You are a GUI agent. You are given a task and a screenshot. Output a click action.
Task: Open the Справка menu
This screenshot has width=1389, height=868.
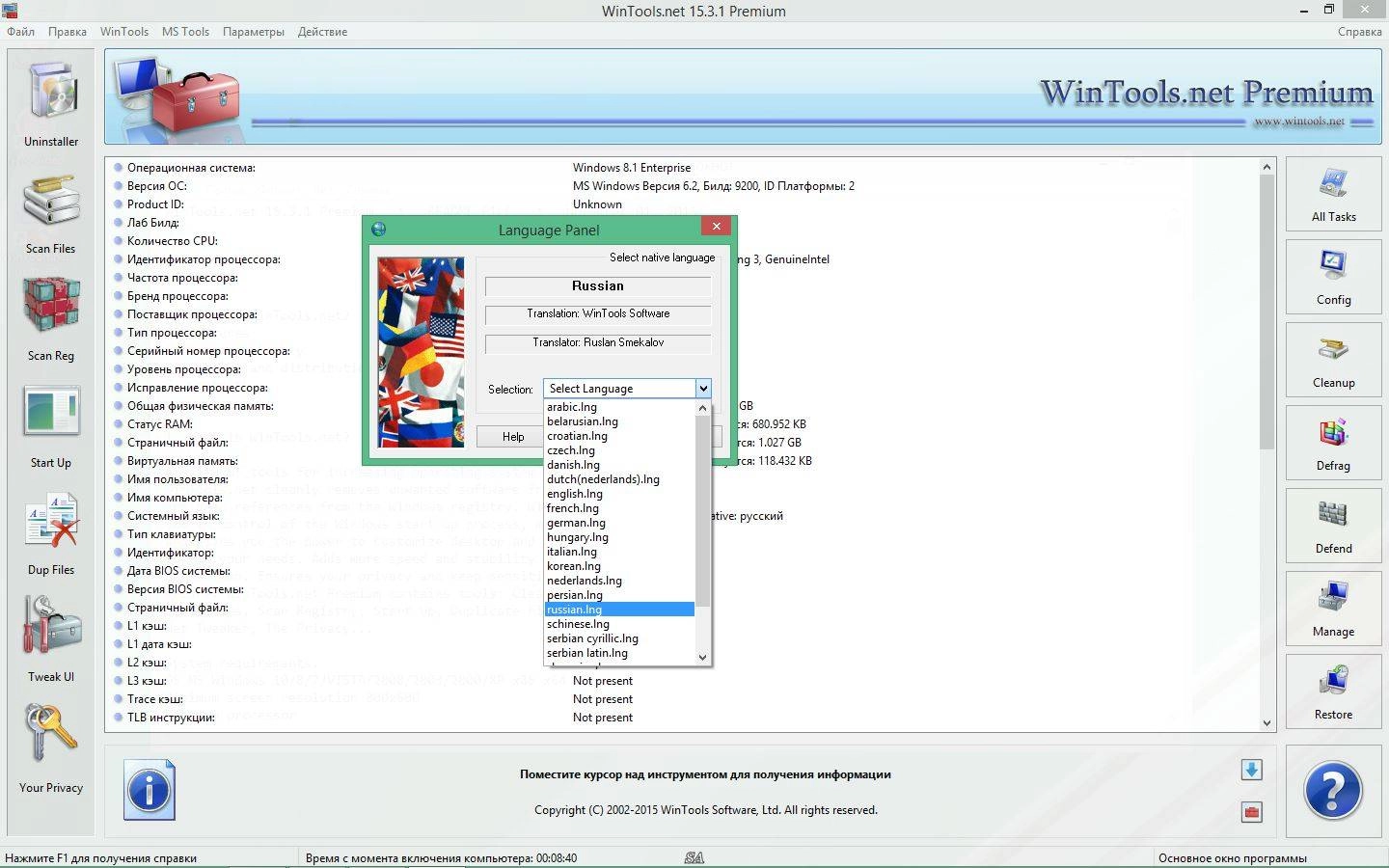(1360, 32)
